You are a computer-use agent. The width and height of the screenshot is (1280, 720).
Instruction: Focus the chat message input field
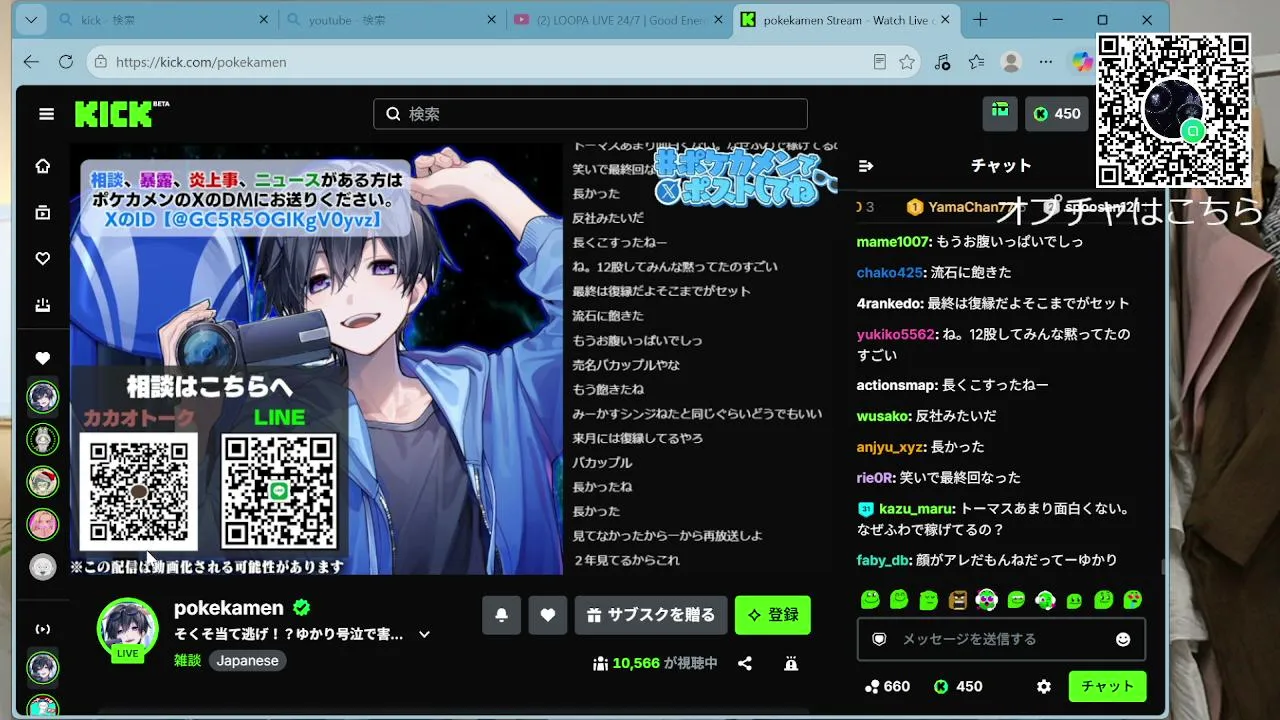tap(1001, 639)
